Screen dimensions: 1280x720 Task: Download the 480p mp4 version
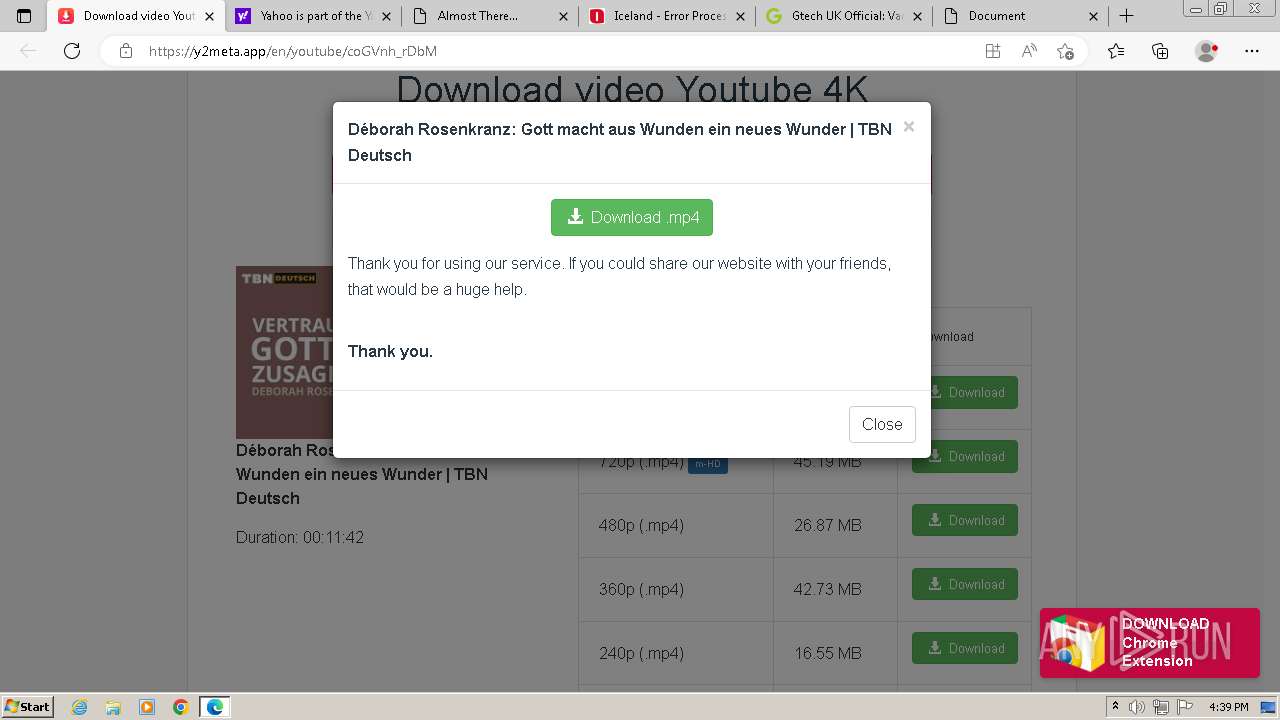coord(965,520)
